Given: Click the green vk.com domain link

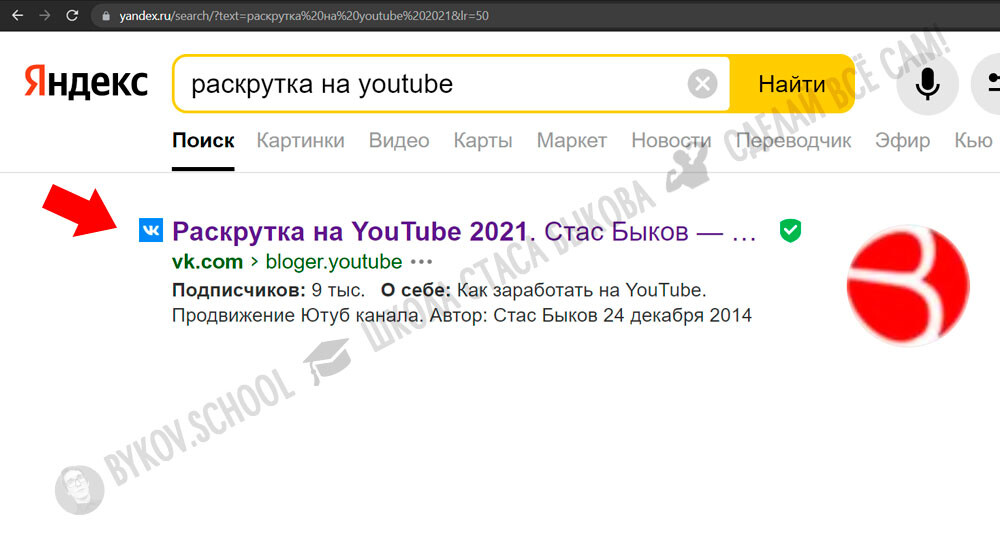Looking at the screenshot, I should [207, 262].
